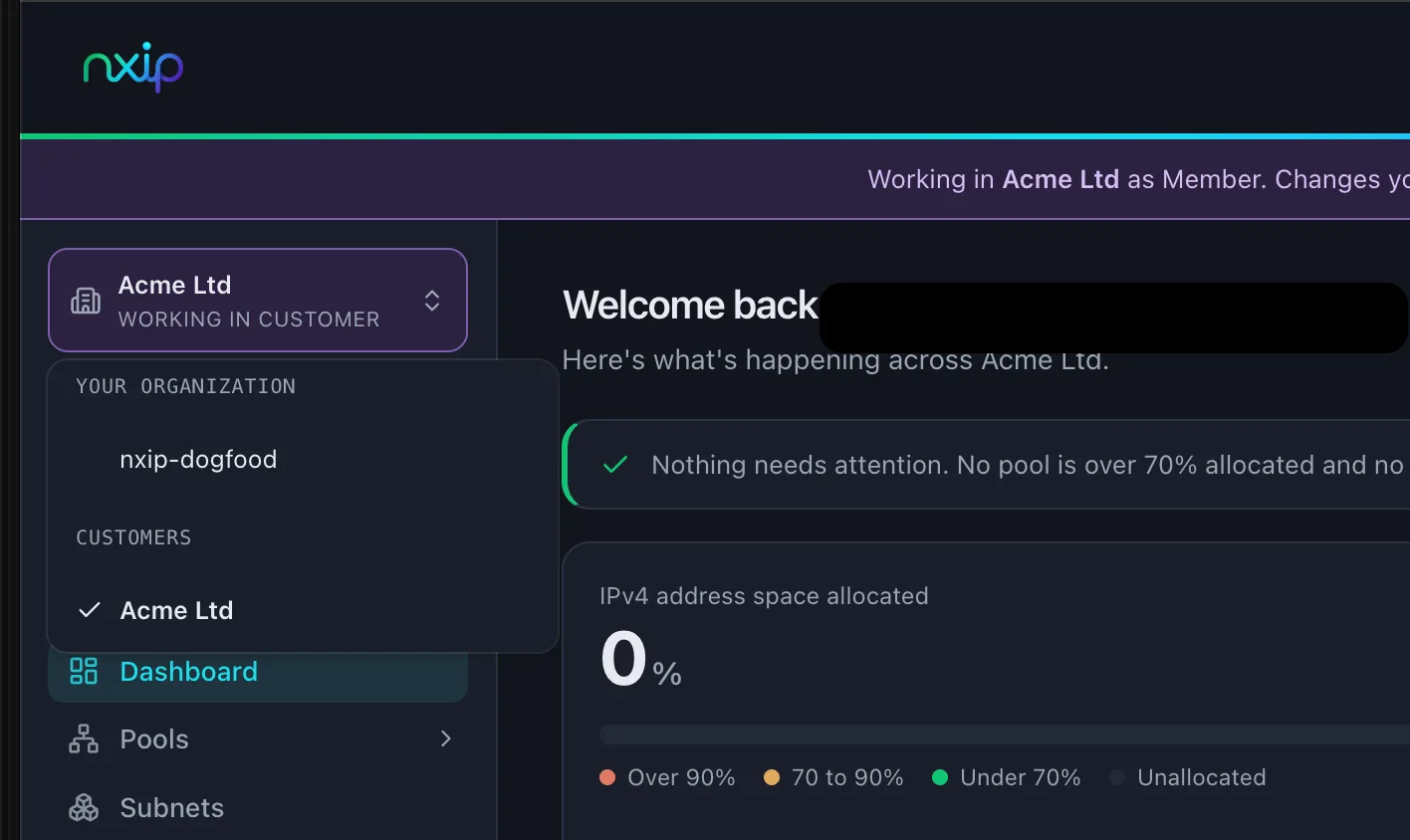Screen dimensions: 1410x840
Task: Click the Subnets cubes icon
Action: coord(84,807)
